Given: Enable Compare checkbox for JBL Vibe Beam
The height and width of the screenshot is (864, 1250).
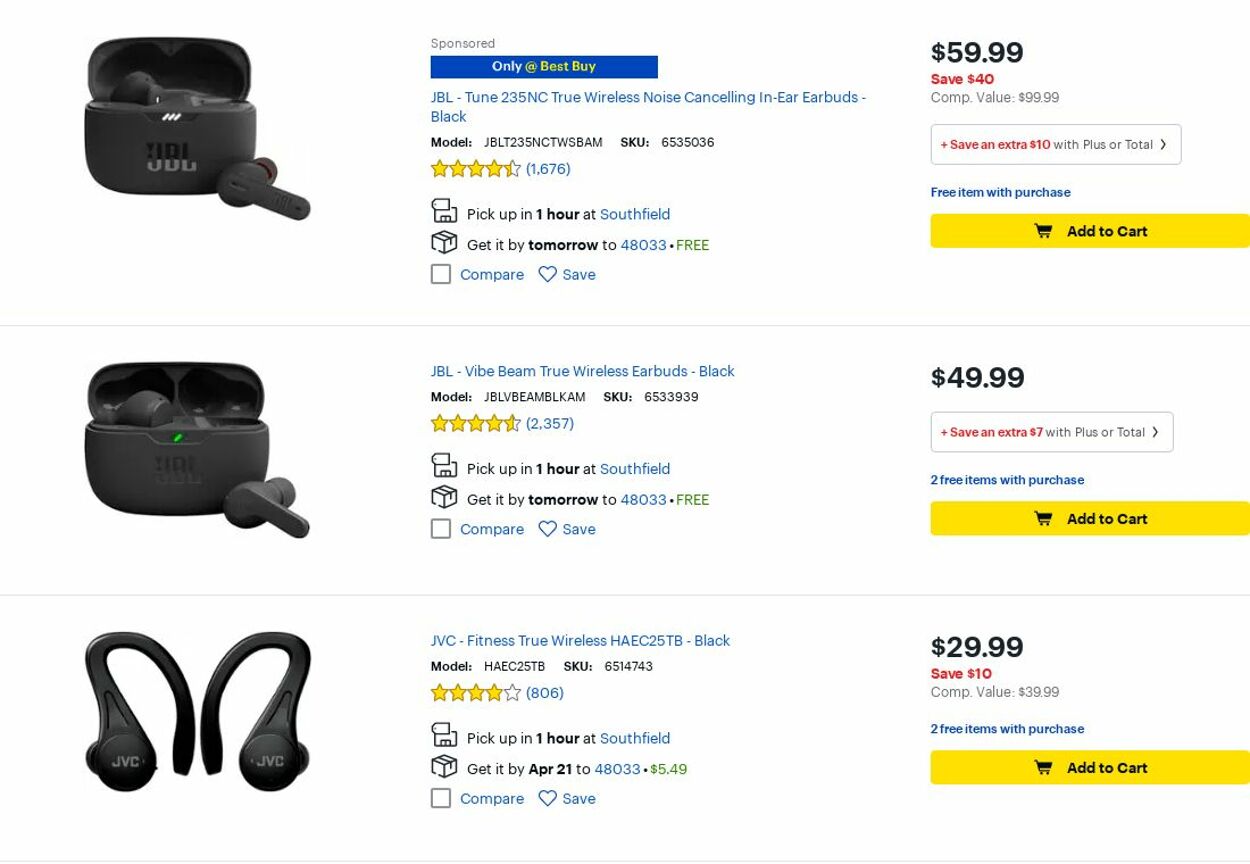Looking at the screenshot, I should (441, 529).
